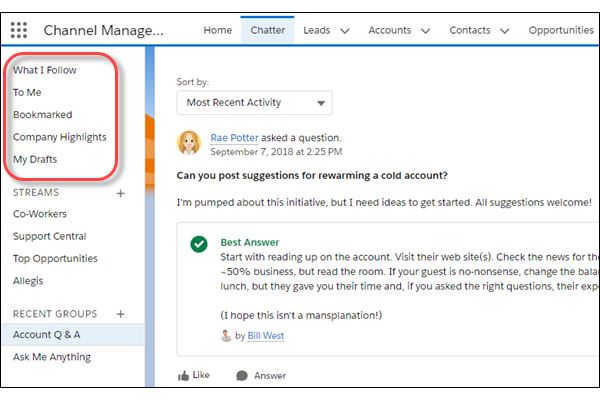The height and width of the screenshot is (403, 600).
Task: Expand the Accounts tab chevron
Action: point(426,31)
